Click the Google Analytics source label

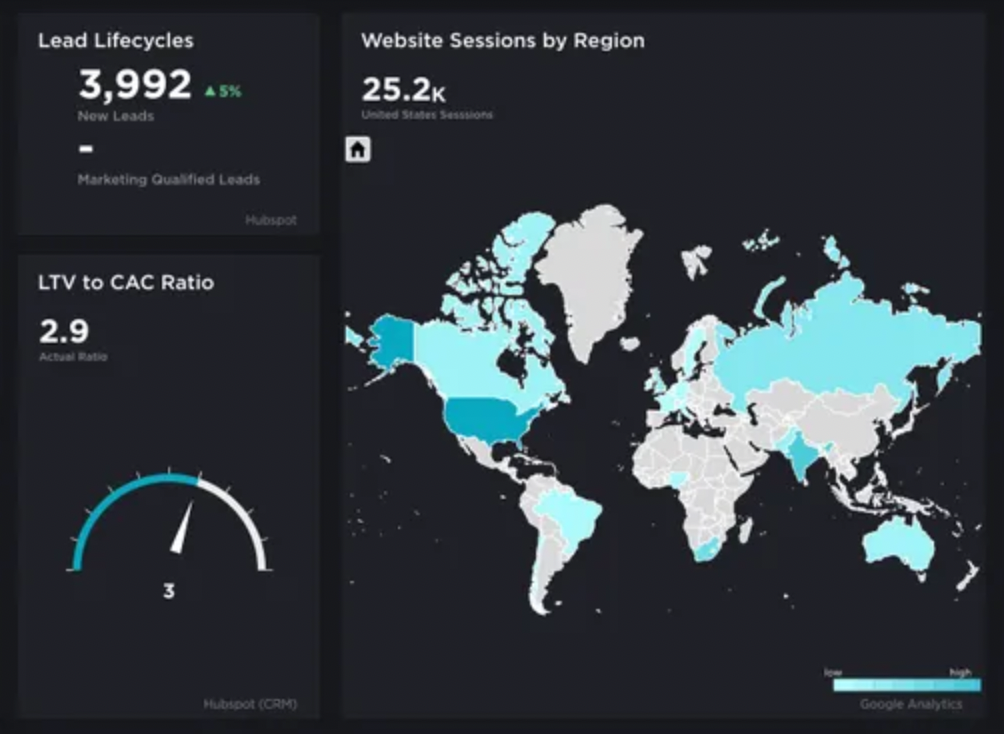(911, 705)
